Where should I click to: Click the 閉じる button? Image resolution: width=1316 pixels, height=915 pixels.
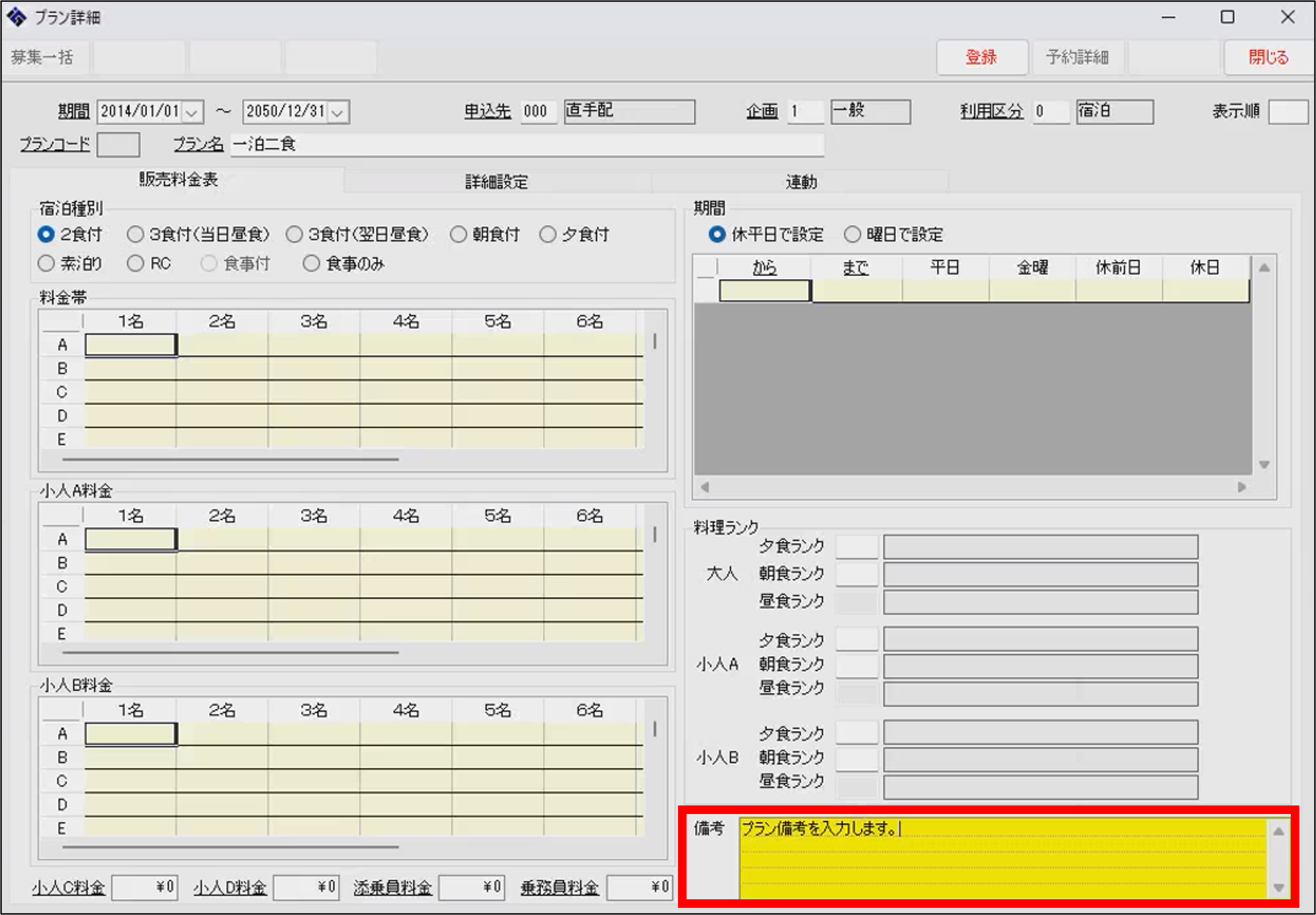pos(1268,57)
